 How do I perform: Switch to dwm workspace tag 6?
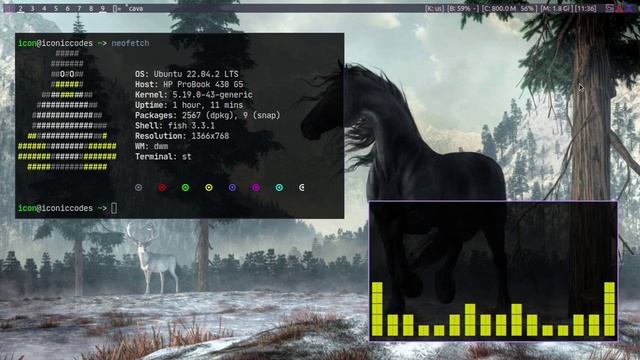(x=67, y=8)
